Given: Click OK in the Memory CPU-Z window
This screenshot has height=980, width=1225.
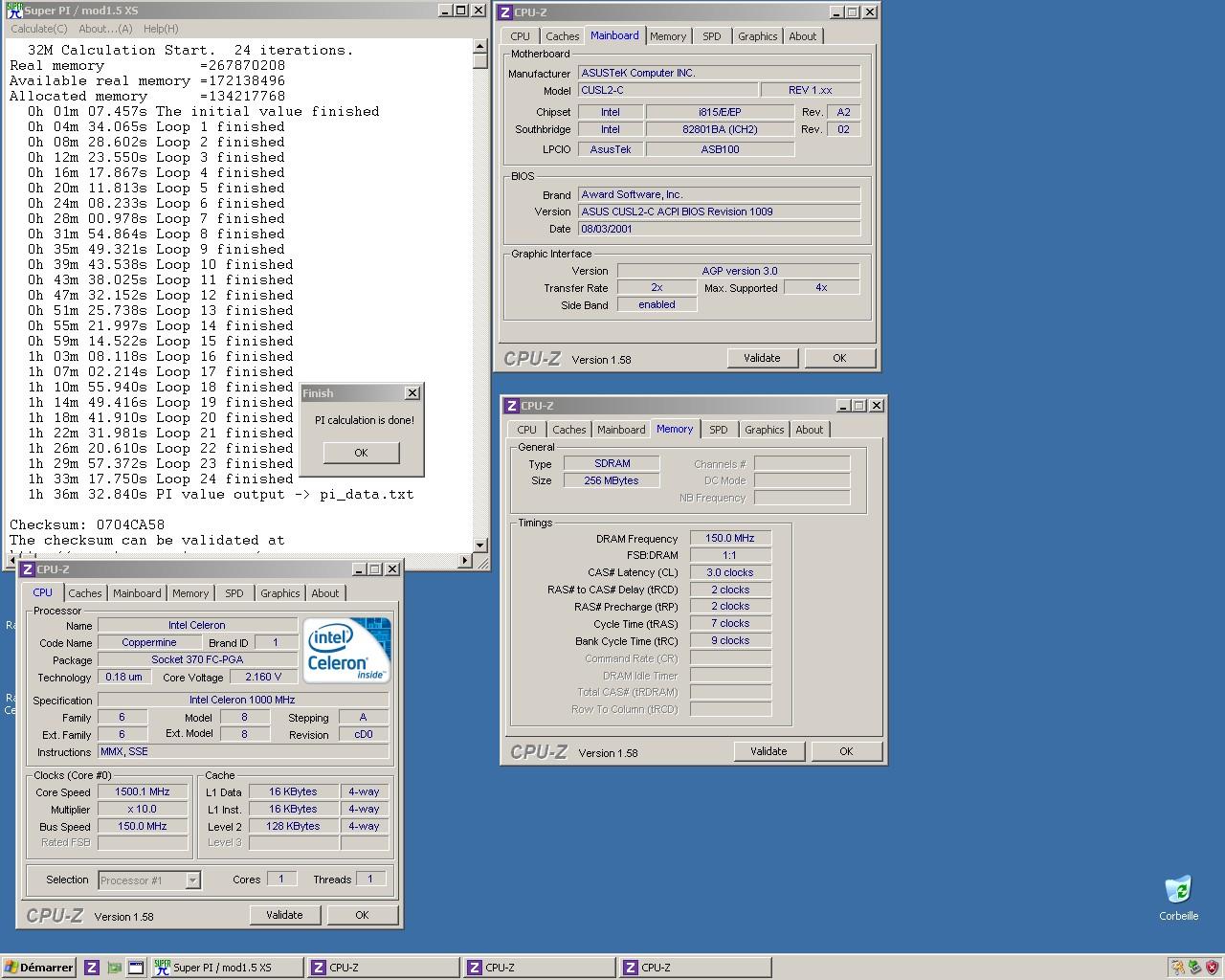Looking at the screenshot, I should (846, 751).
